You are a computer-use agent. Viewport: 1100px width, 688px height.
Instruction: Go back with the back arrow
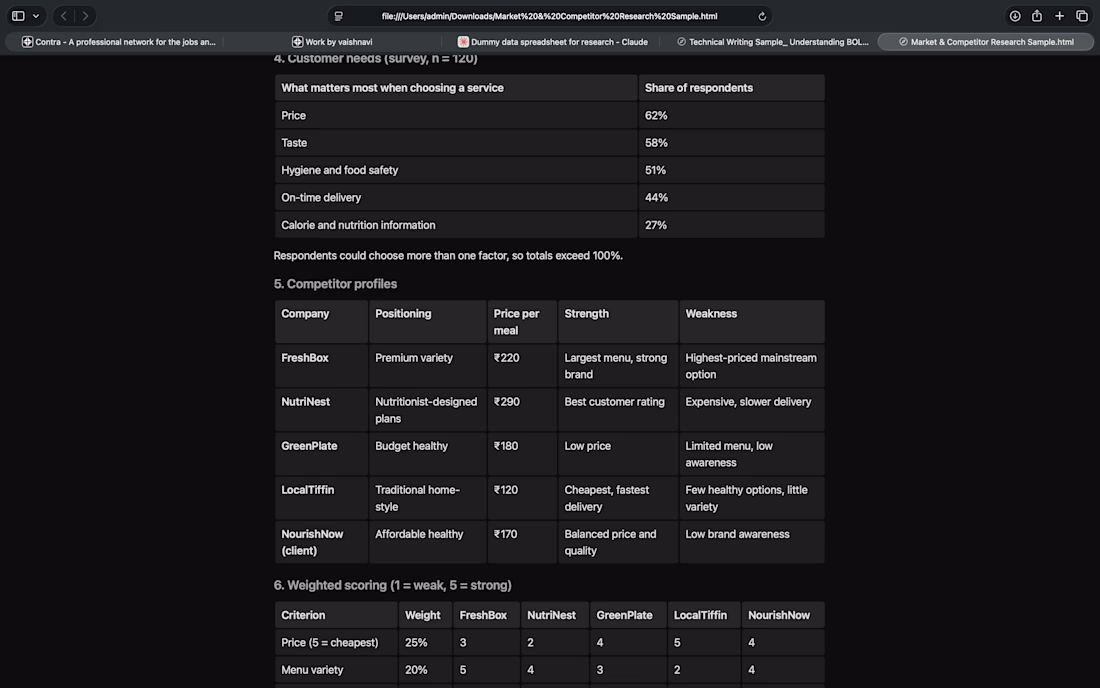click(64, 15)
